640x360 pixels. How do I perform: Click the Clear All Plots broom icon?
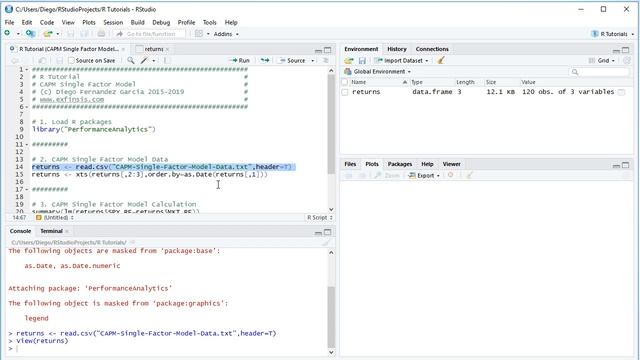click(x=469, y=175)
